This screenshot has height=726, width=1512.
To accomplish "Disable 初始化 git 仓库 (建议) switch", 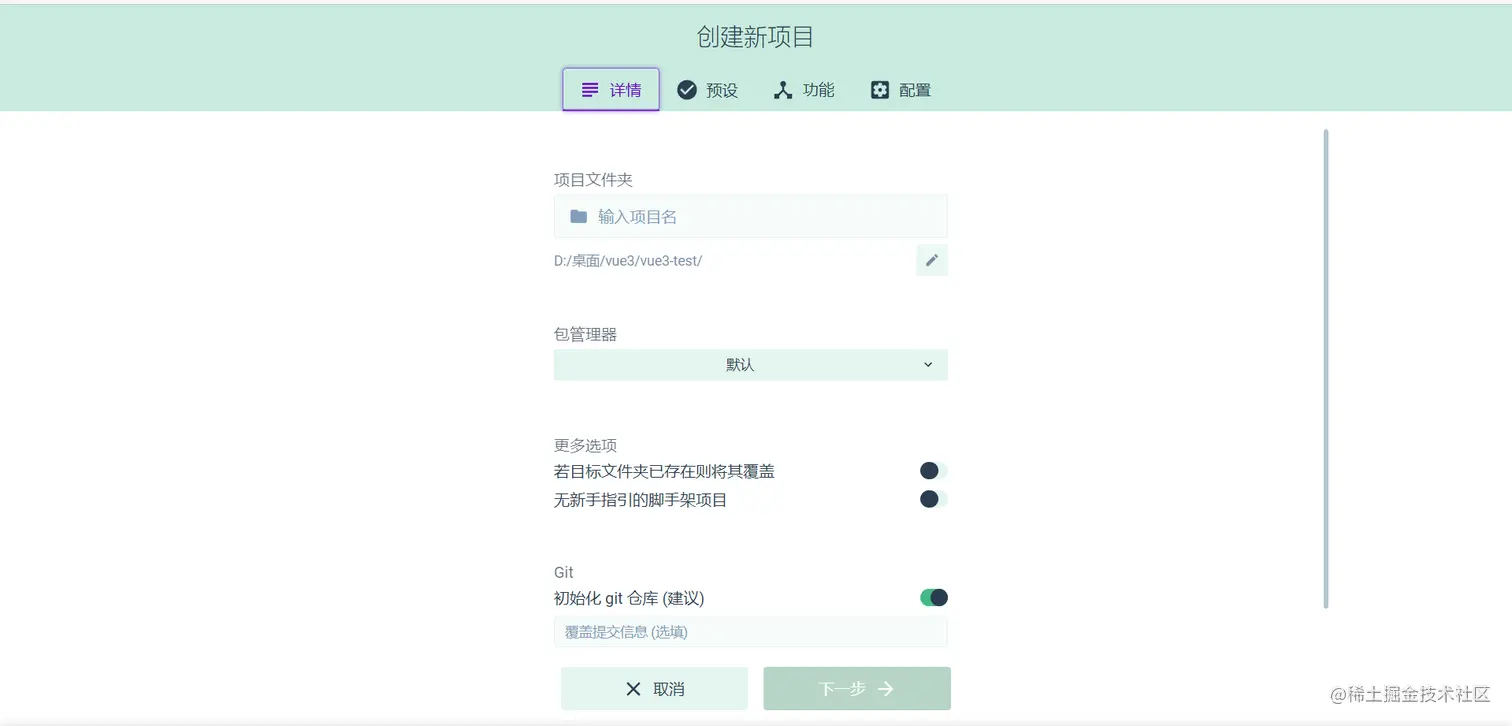I will (934, 598).
